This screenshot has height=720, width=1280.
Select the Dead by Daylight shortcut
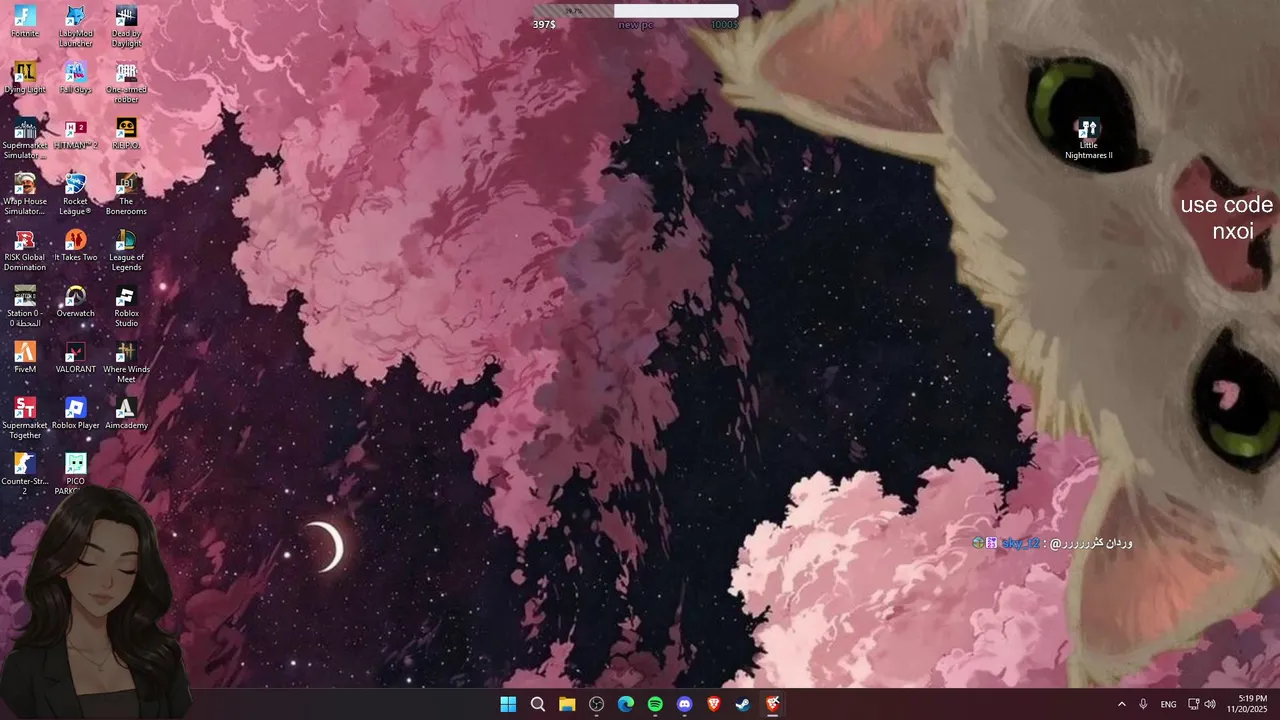tap(126, 26)
